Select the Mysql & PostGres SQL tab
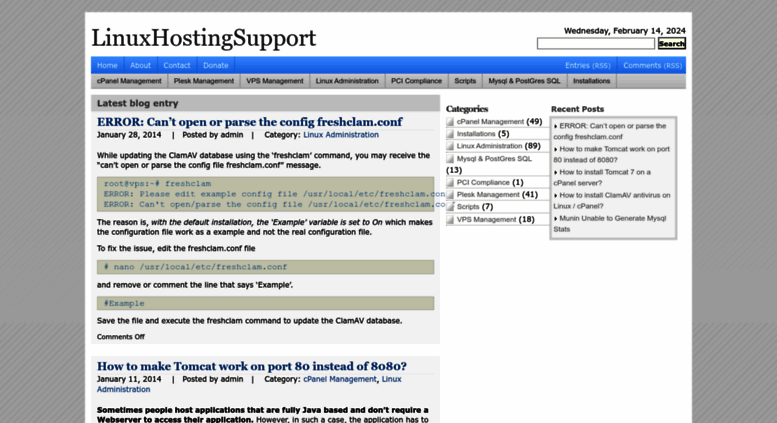This screenshot has width=777, height=423. [524, 81]
